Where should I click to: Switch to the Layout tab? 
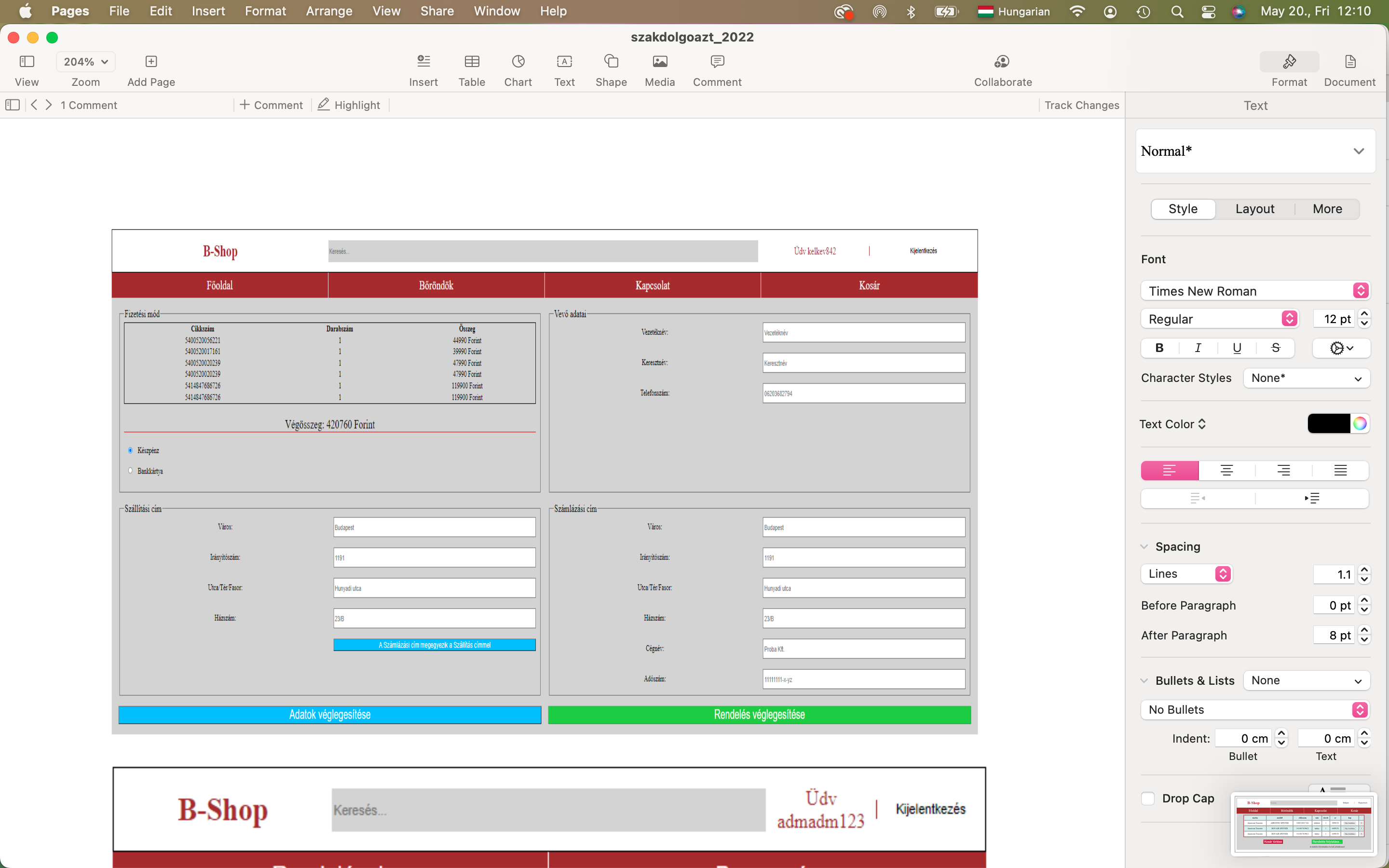tap(1255, 209)
